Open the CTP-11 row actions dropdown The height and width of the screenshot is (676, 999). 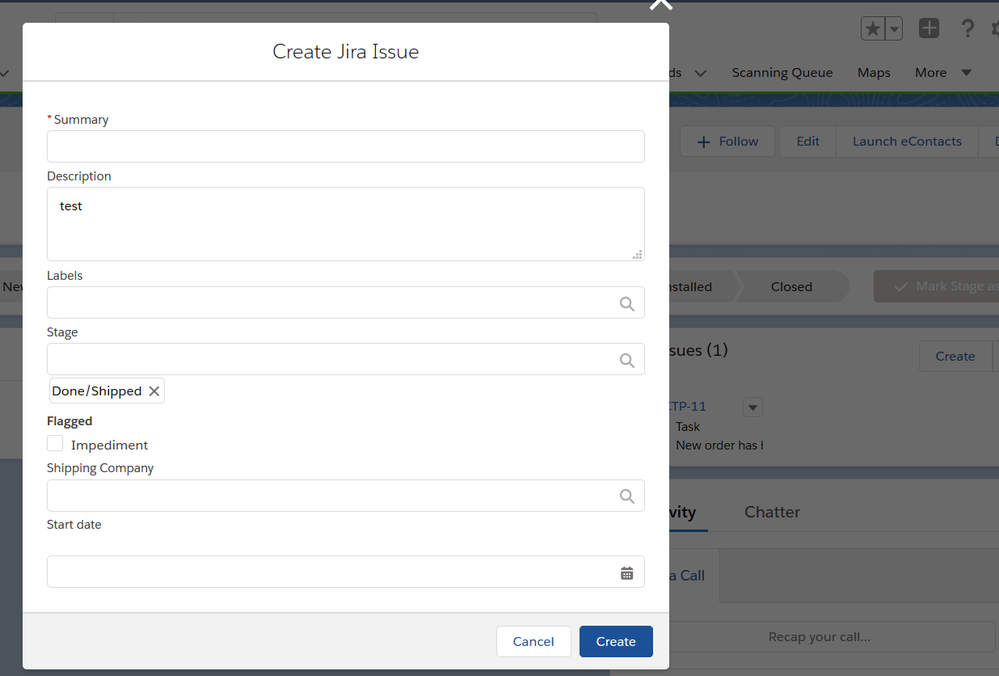pos(752,407)
